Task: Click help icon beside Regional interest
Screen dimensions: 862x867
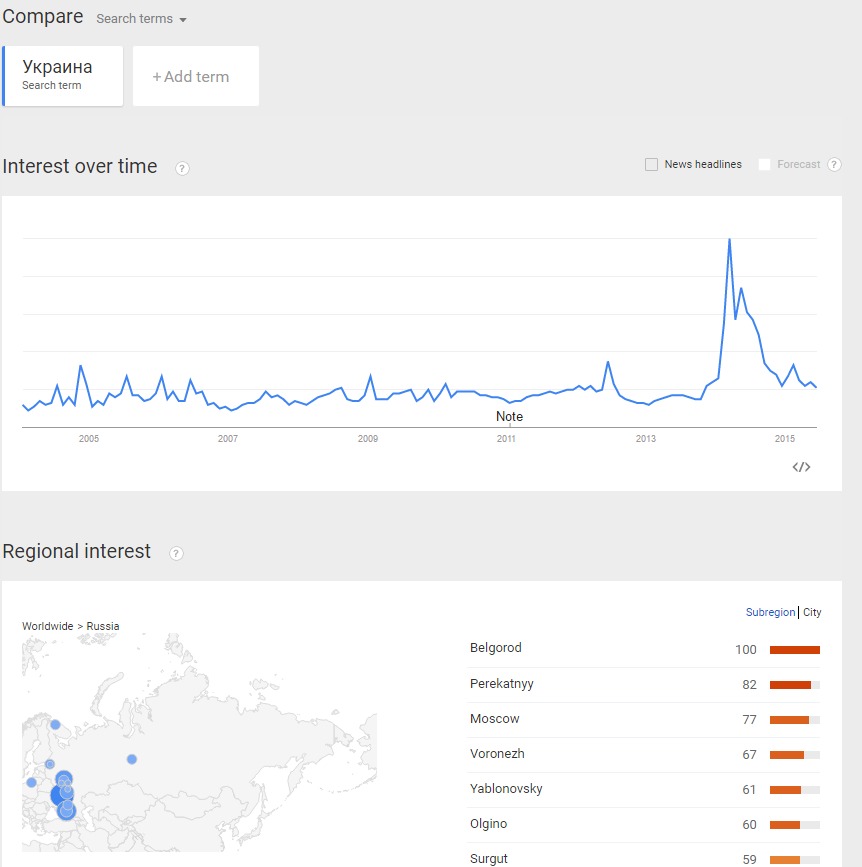Action: click(176, 553)
